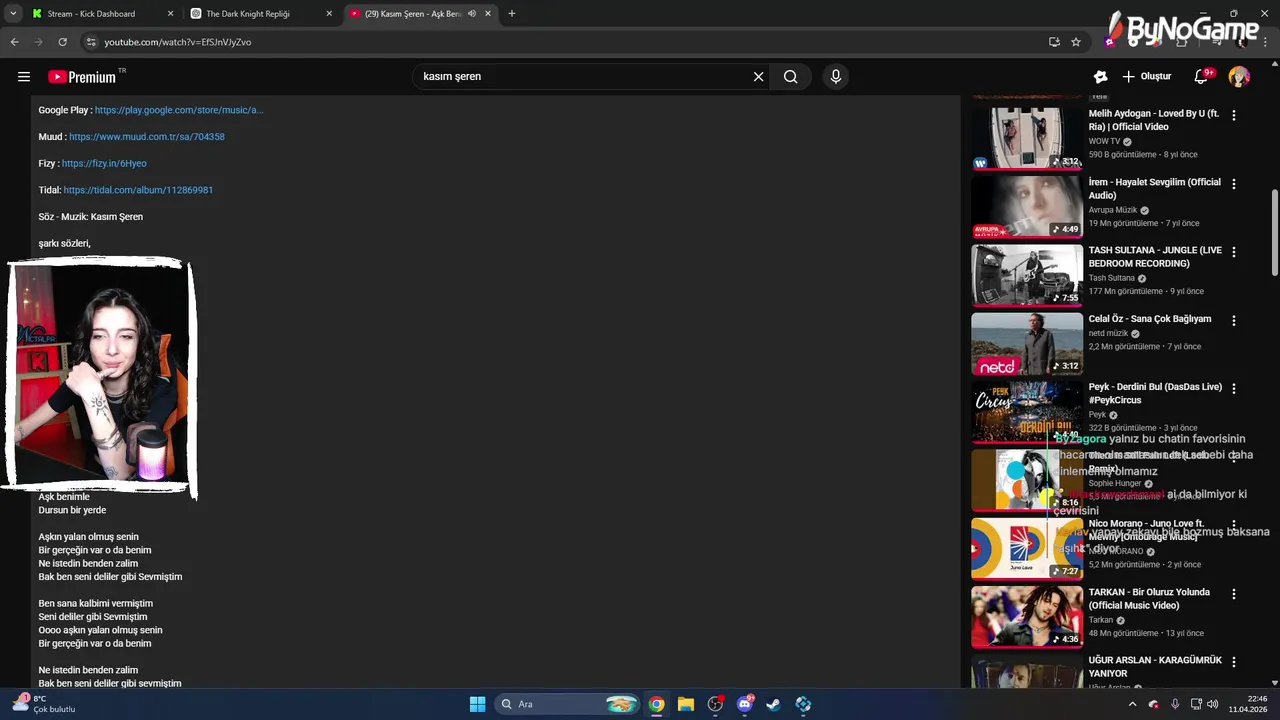Click the taskbar microphone tray icon
The image size is (1280, 720).
(1175, 704)
